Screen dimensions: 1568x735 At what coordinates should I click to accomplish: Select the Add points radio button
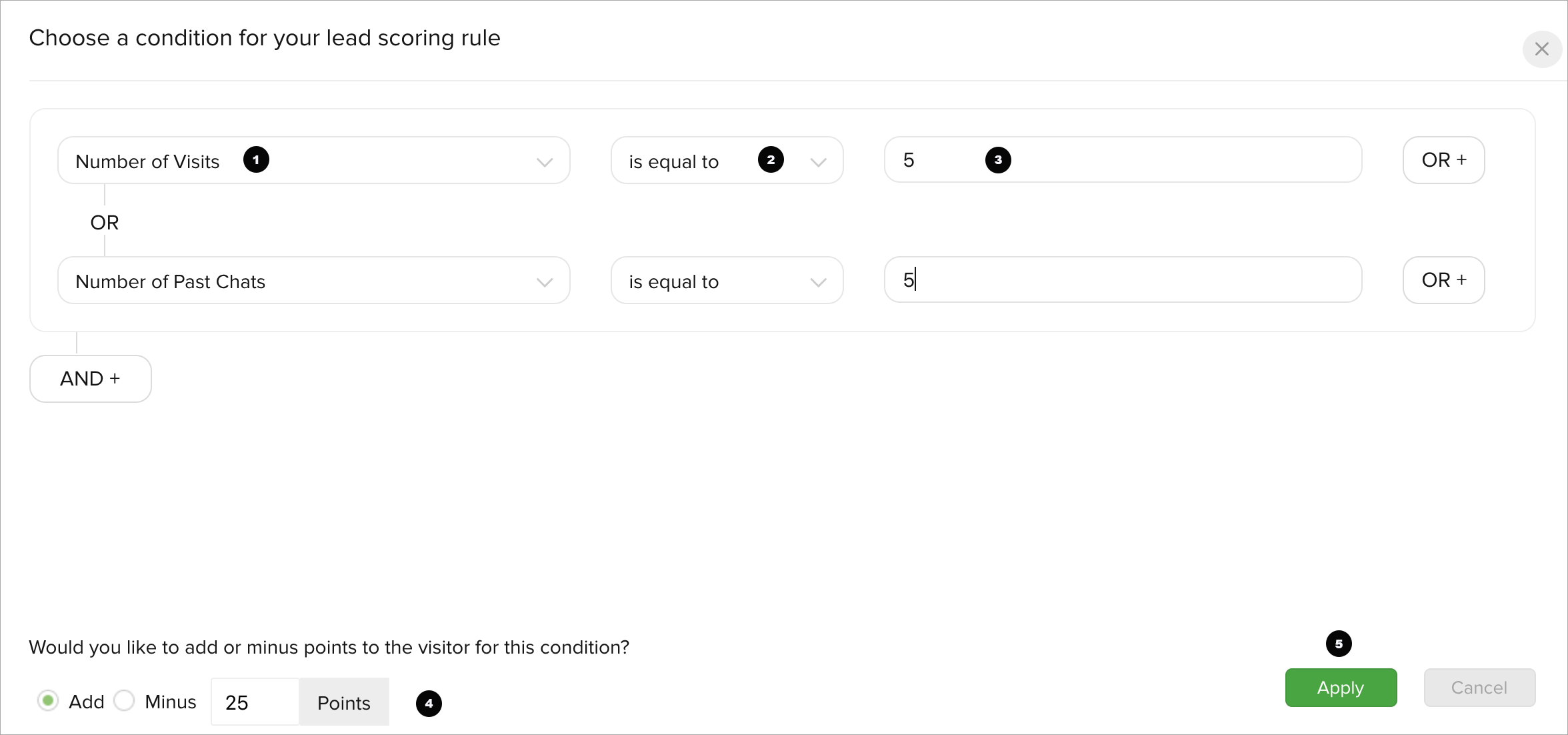(48, 701)
